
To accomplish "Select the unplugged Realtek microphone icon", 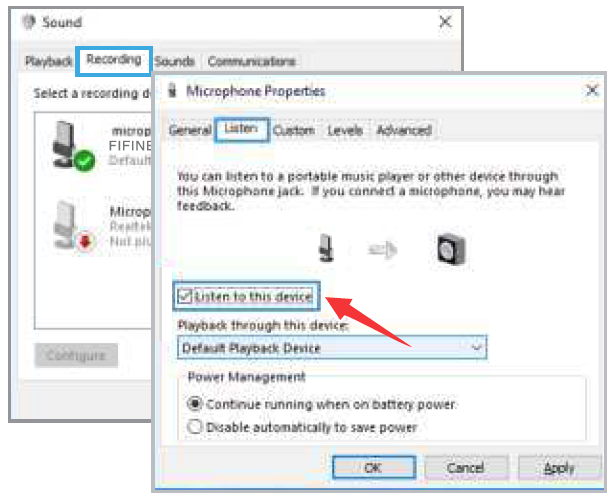I will tap(73, 226).
